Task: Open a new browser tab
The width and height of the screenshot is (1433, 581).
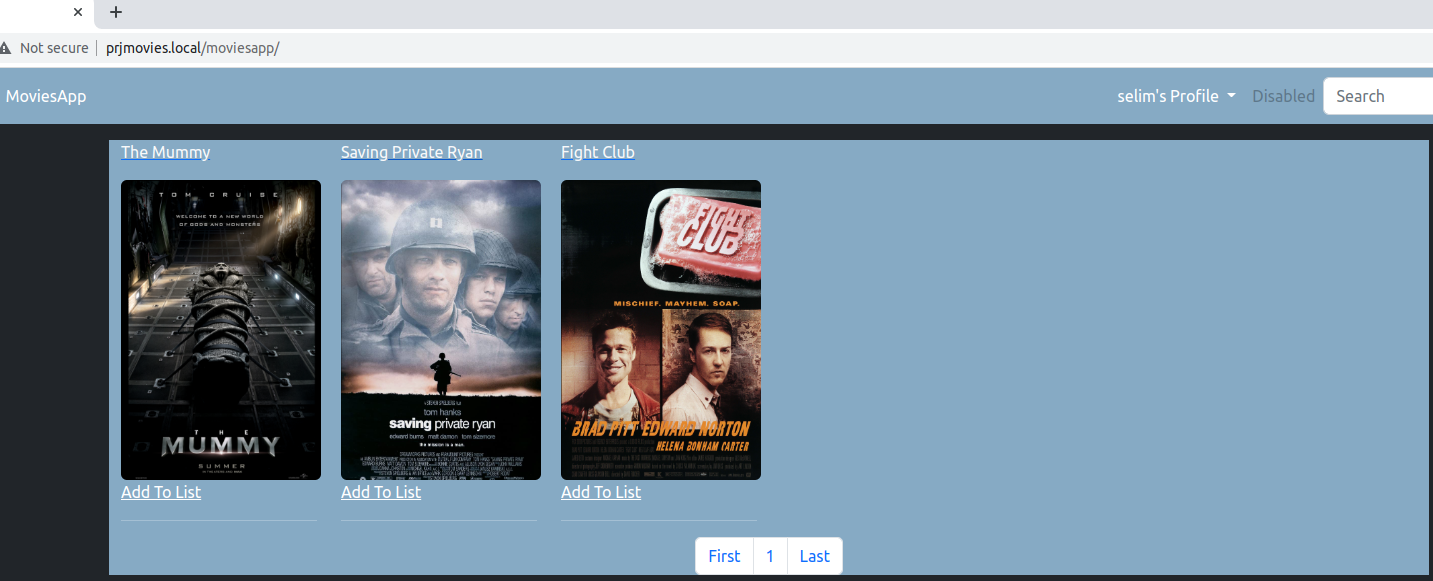Action: [x=116, y=12]
